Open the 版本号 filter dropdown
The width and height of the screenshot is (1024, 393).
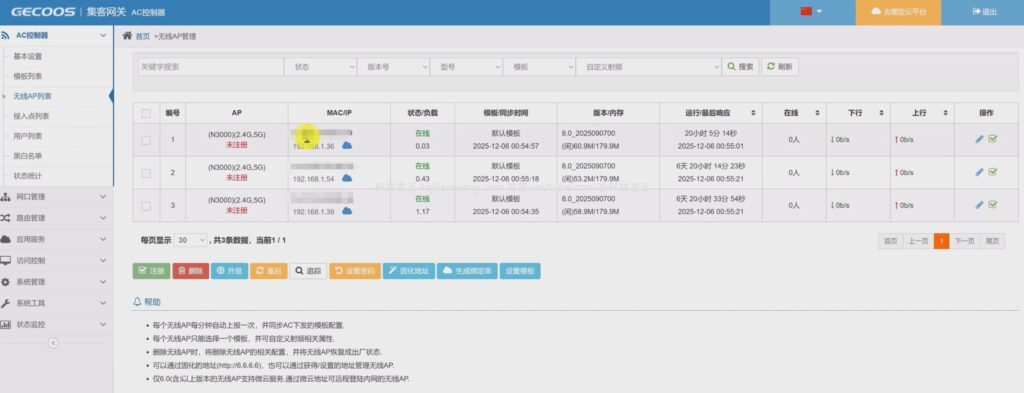[394, 67]
